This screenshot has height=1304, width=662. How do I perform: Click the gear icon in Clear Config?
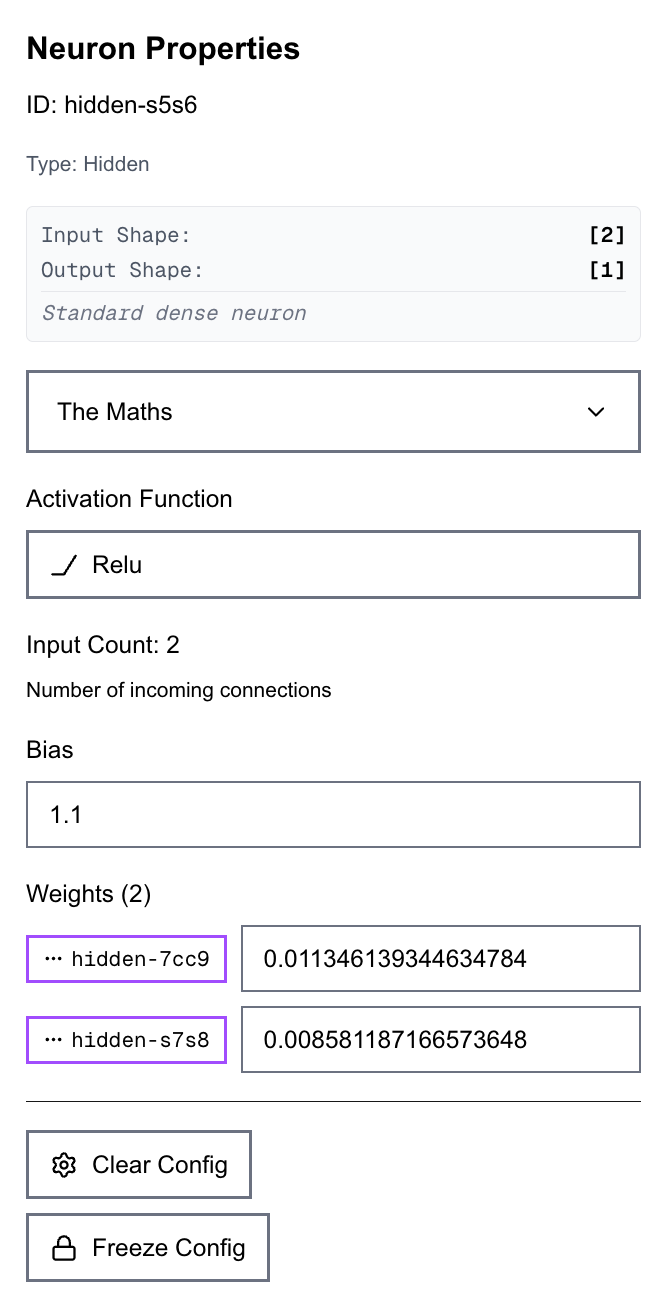pos(64,1165)
